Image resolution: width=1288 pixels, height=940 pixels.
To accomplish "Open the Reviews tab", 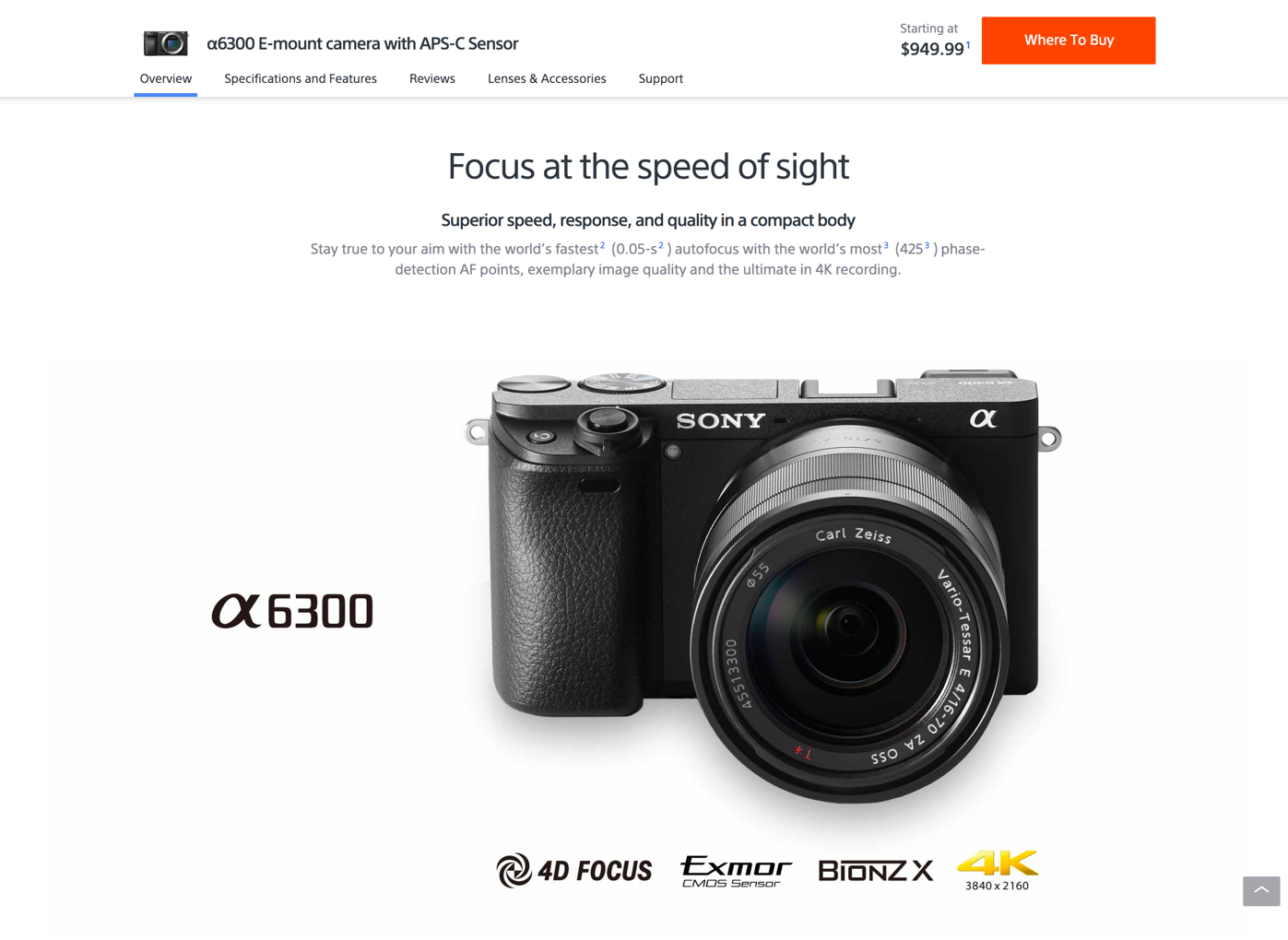I will (x=432, y=79).
